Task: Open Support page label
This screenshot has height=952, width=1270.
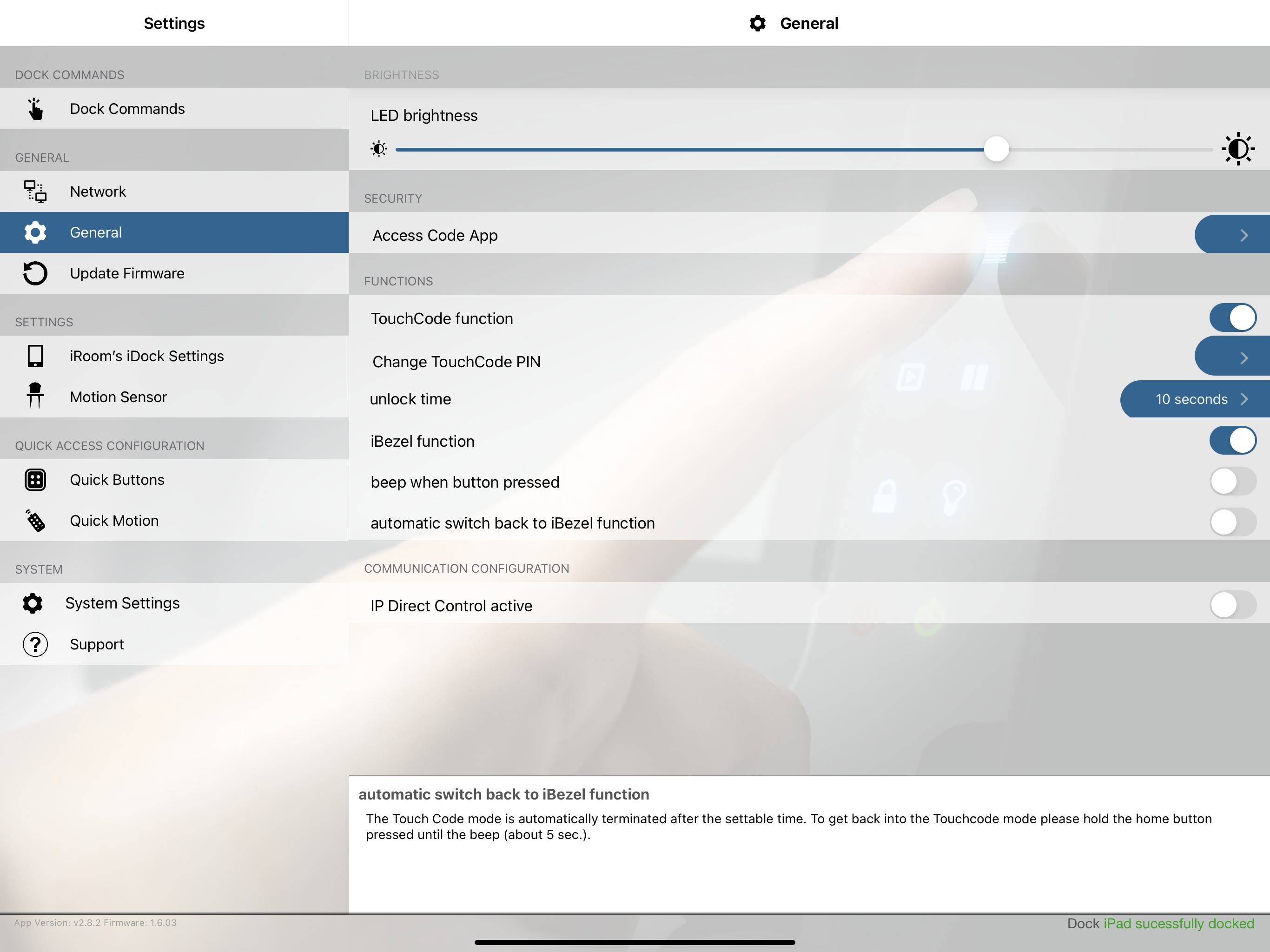Action: pyautogui.click(x=97, y=644)
